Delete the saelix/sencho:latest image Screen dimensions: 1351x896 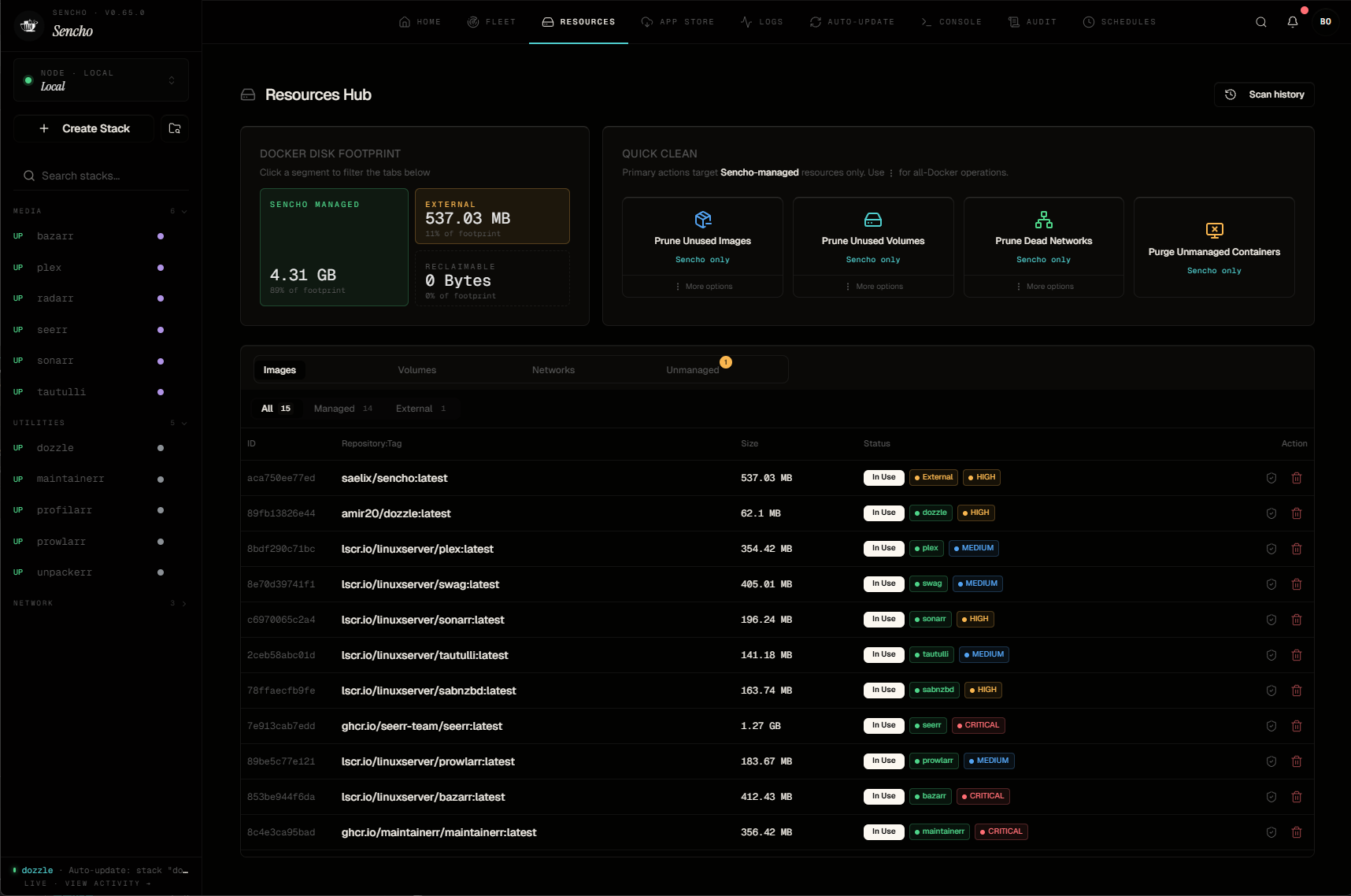(x=1297, y=478)
